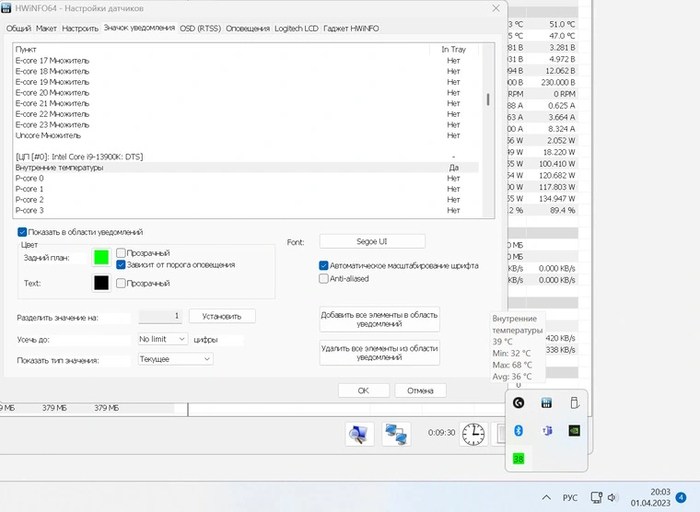The width and height of the screenshot is (700, 512).
Task: Expand hidden tray icons chevron on taskbar
Action: [x=546, y=496]
